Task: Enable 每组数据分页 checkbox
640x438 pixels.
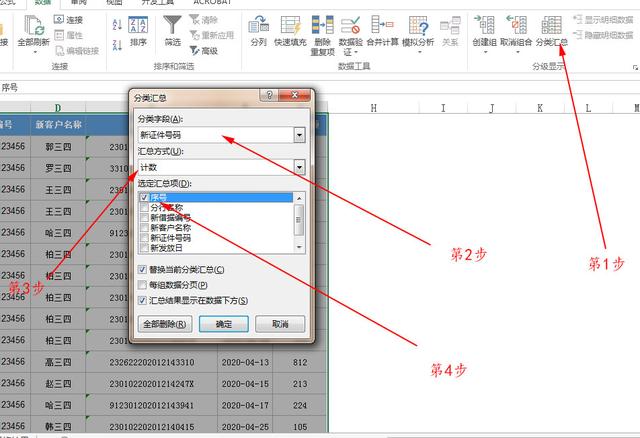Action: (142, 285)
